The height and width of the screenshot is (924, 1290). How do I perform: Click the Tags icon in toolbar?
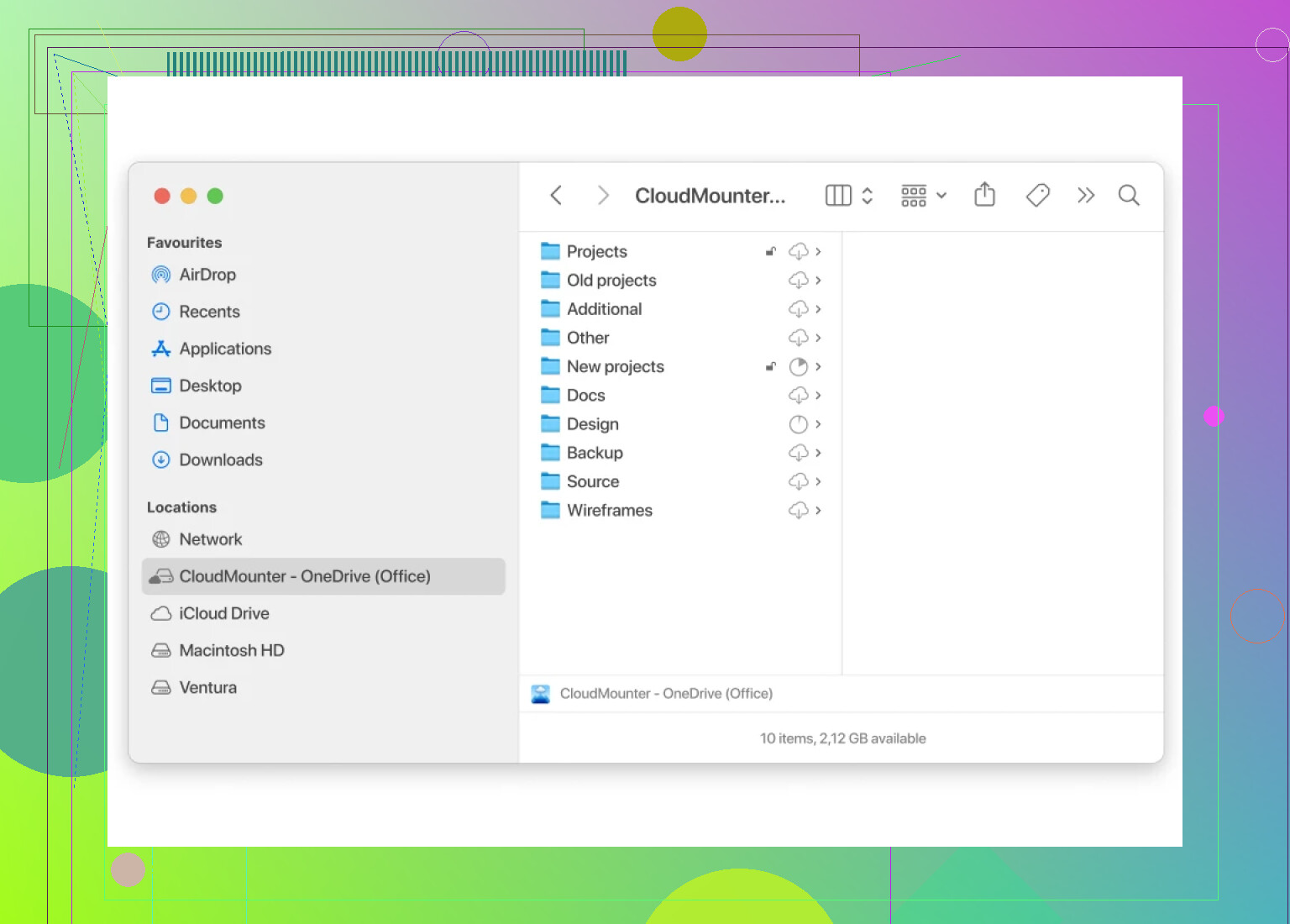click(1038, 196)
